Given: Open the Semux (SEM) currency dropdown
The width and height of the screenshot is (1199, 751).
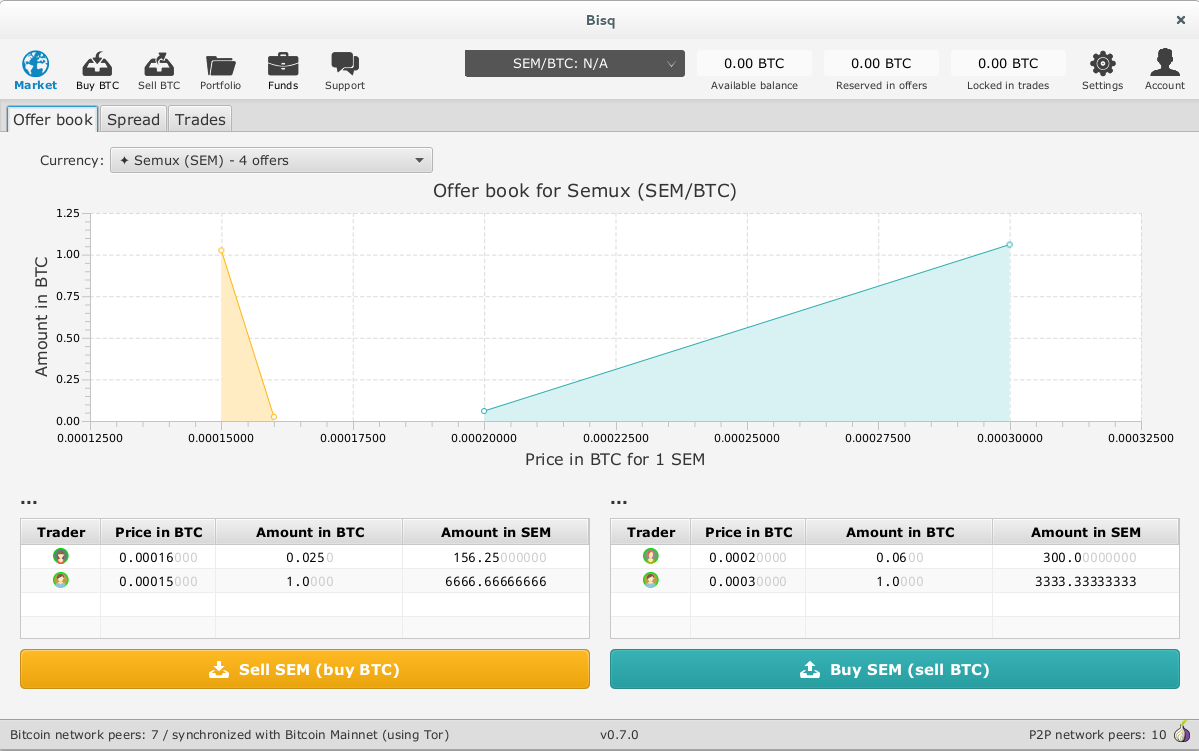Looking at the screenshot, I should [271, 161].
